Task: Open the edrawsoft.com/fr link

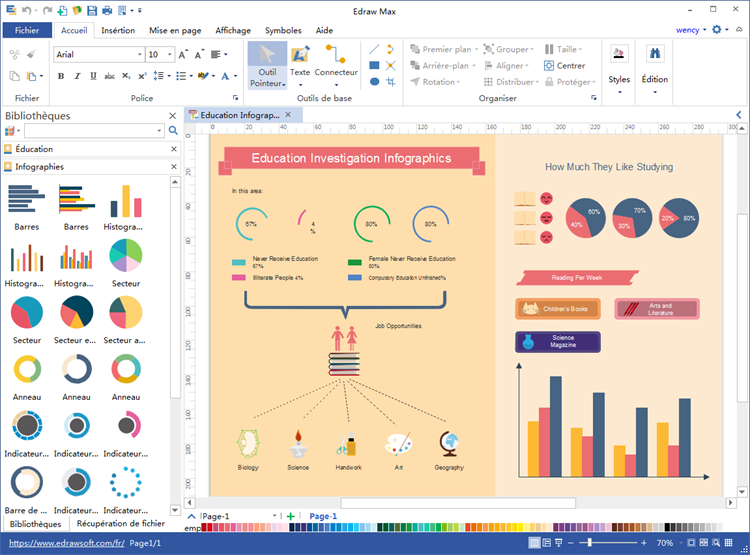Action: (x=66, y=543)
